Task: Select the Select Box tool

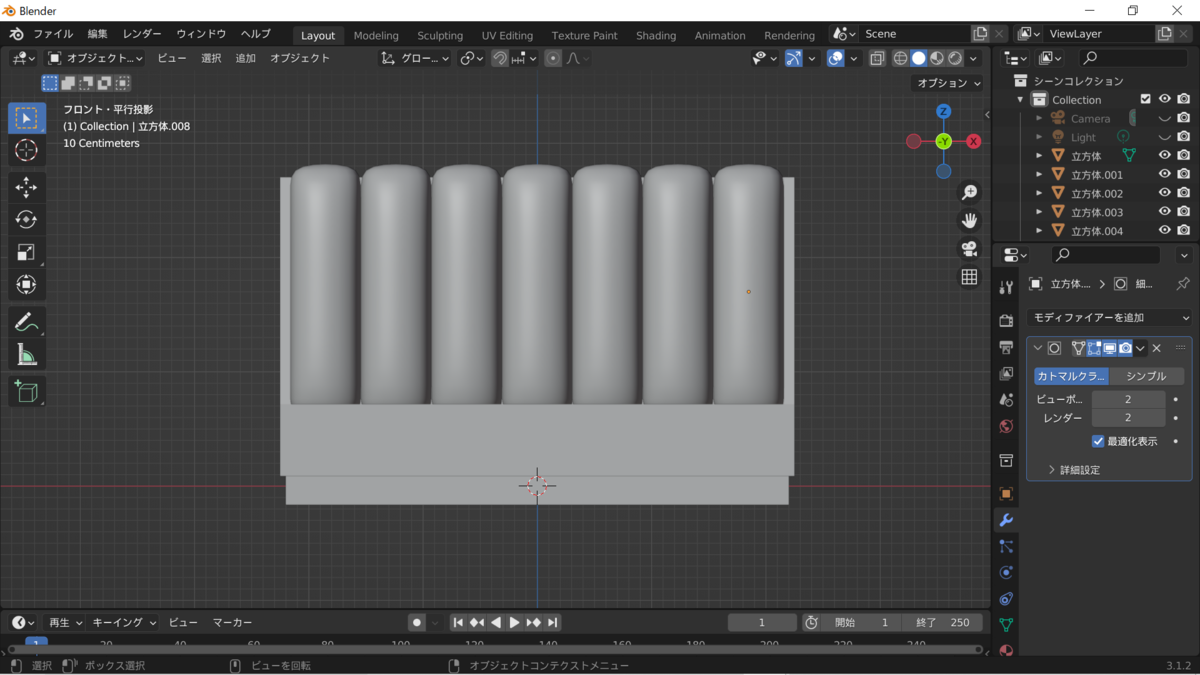Action: [x=27, y=118]
